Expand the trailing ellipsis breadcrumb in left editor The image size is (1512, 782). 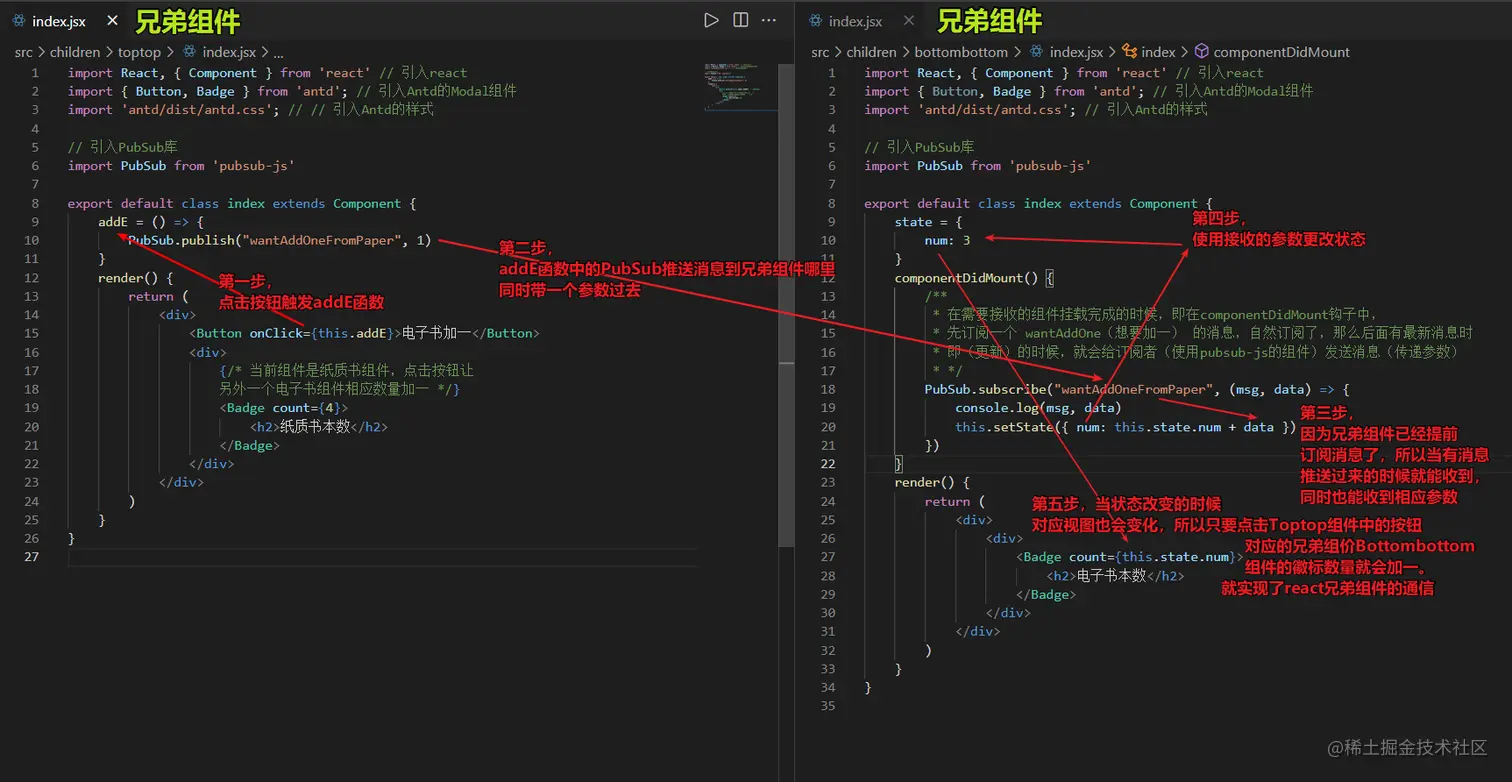click(279, 52)
